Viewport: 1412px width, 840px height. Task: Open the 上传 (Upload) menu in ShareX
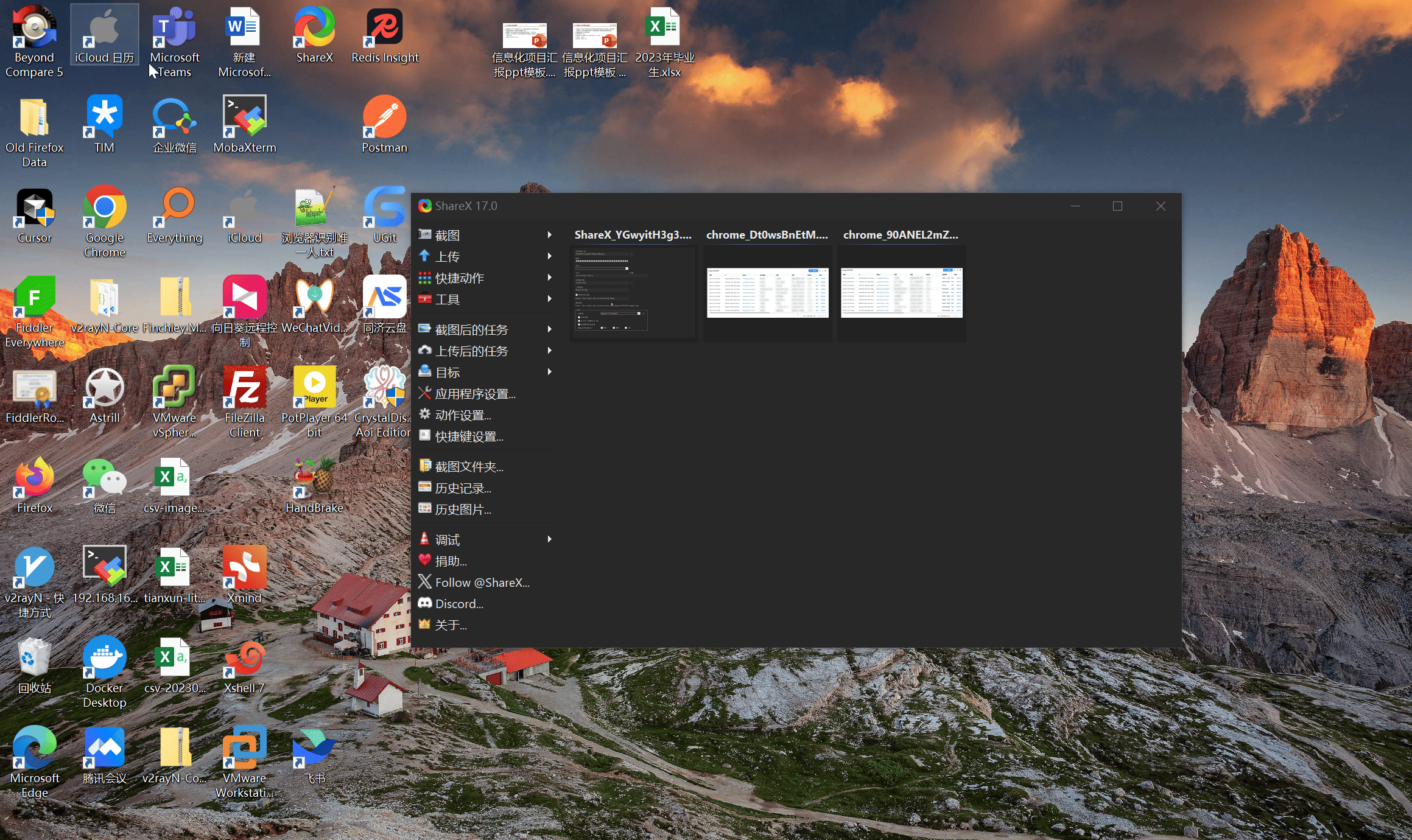click(485, 256)
